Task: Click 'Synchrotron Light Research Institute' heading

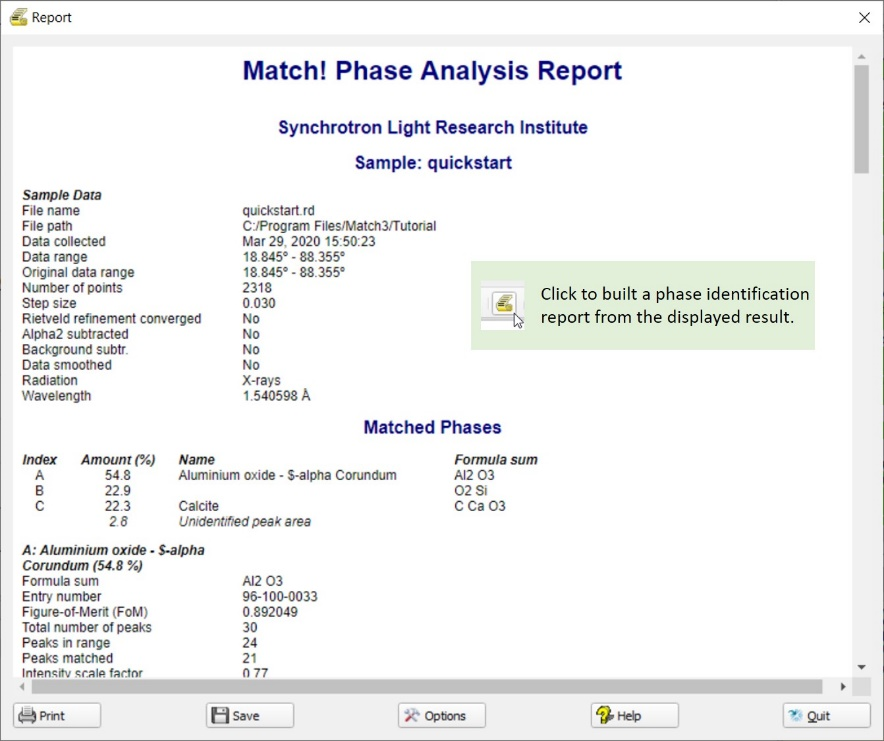Action: point(433,127)
